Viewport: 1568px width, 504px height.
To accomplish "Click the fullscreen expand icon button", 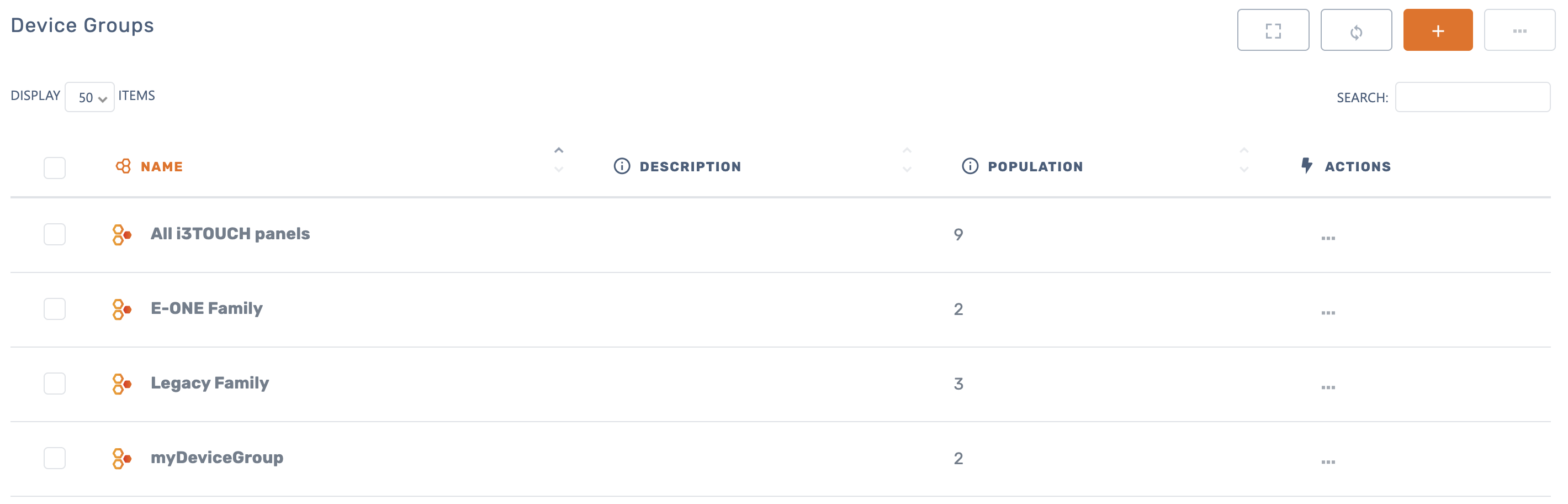I will pyautogui.click(x=1273, y=30).
